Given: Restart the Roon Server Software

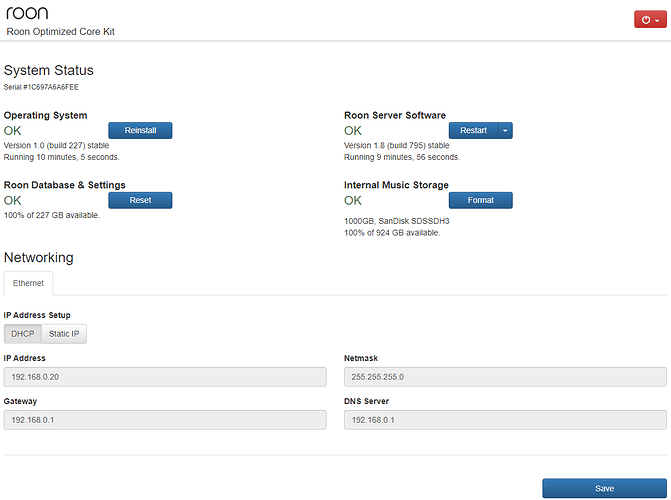Looking at the screenshot, I should coord(473,131).
